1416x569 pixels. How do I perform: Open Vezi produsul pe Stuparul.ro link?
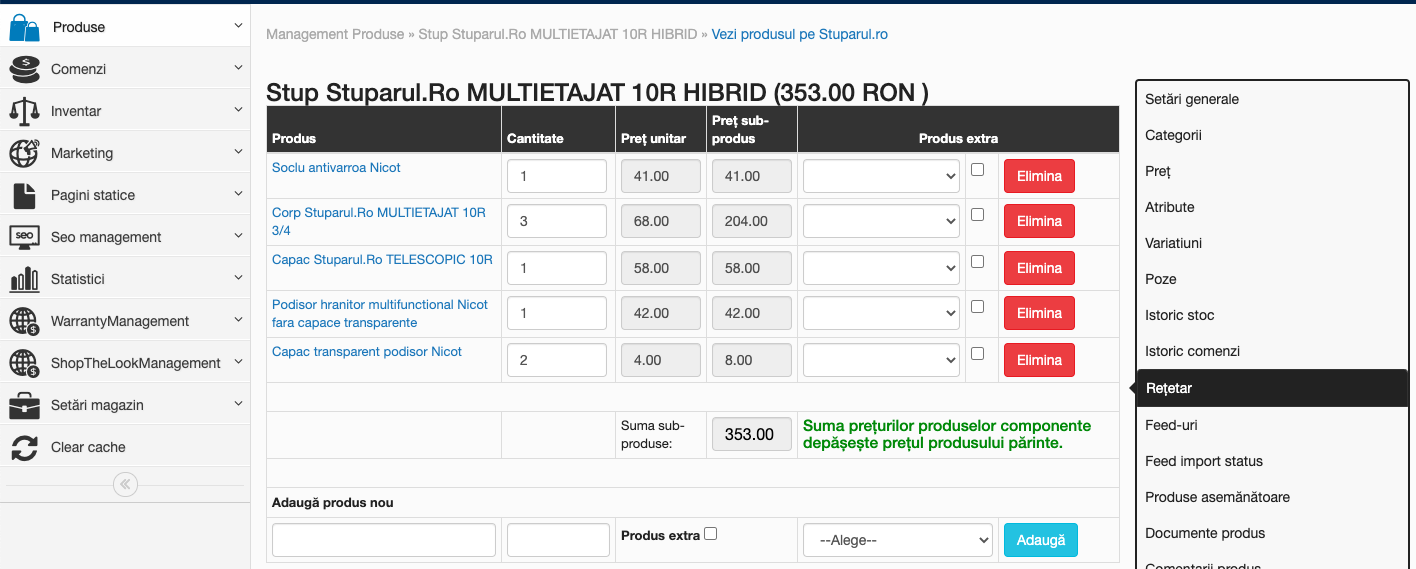(x=799, y=34)
